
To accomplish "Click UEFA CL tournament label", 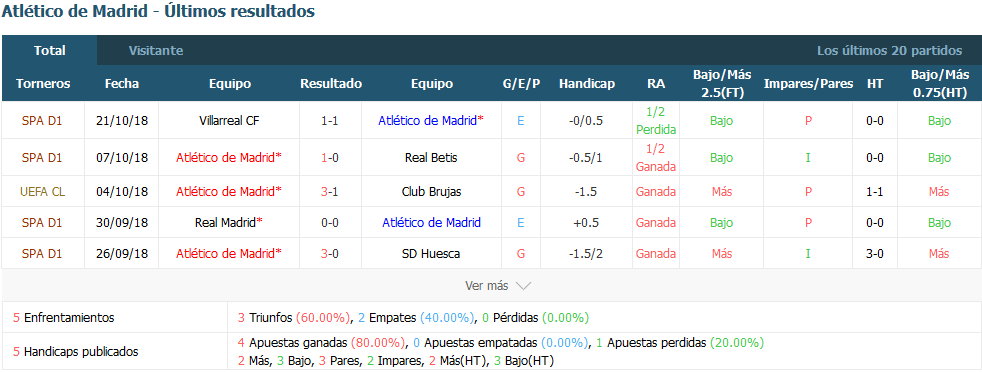I will pyautogui.click(x=43, y=192).
